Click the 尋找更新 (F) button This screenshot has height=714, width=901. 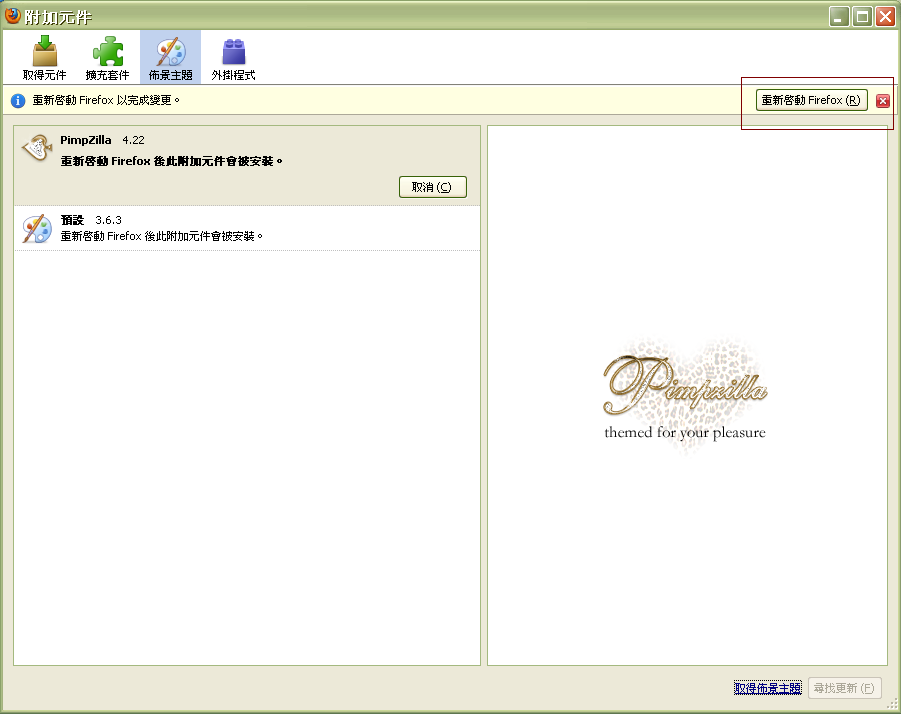(845, 688)
